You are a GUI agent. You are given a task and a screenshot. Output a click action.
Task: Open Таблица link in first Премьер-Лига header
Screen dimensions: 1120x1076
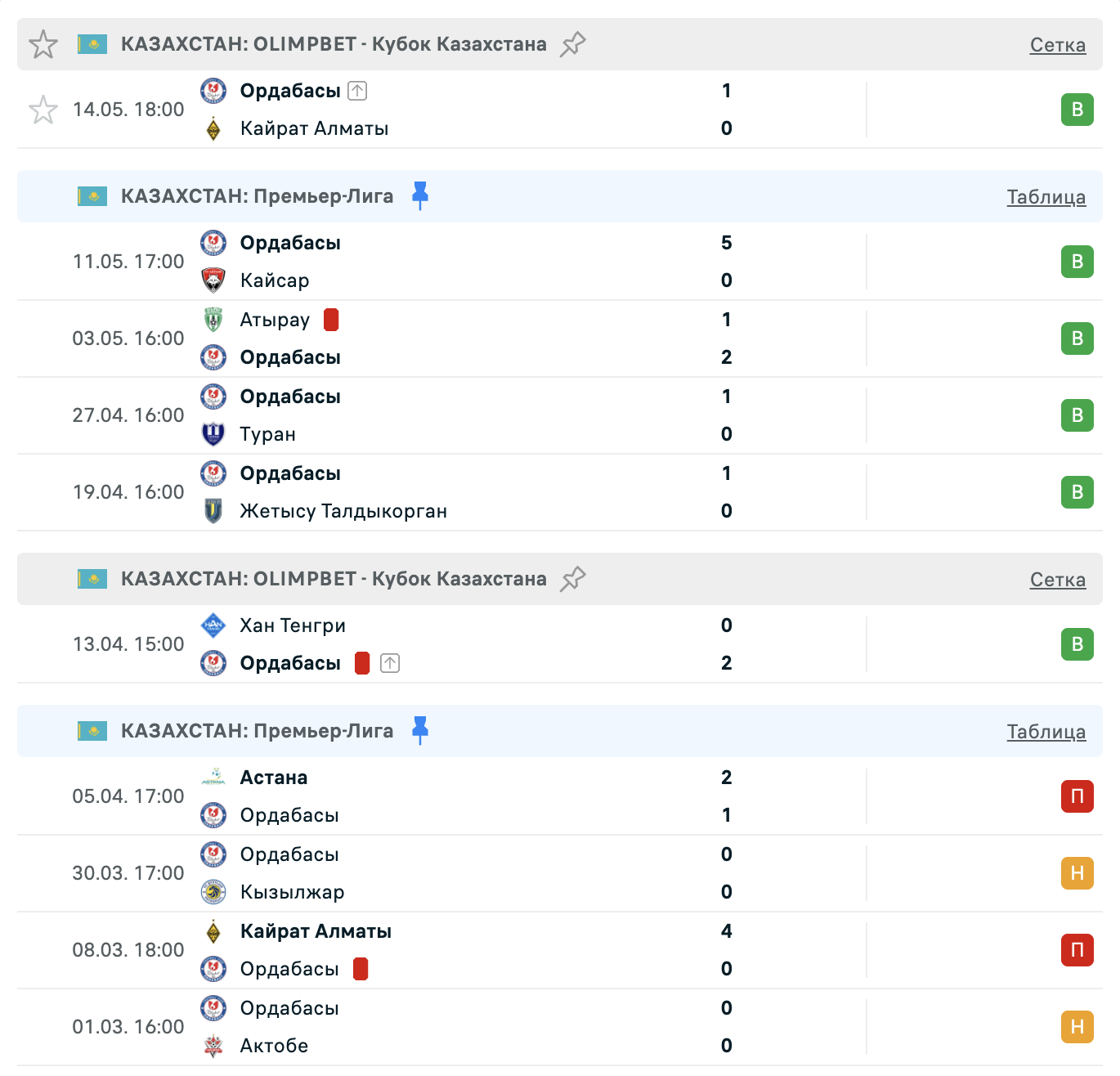tap(1046, 197)
